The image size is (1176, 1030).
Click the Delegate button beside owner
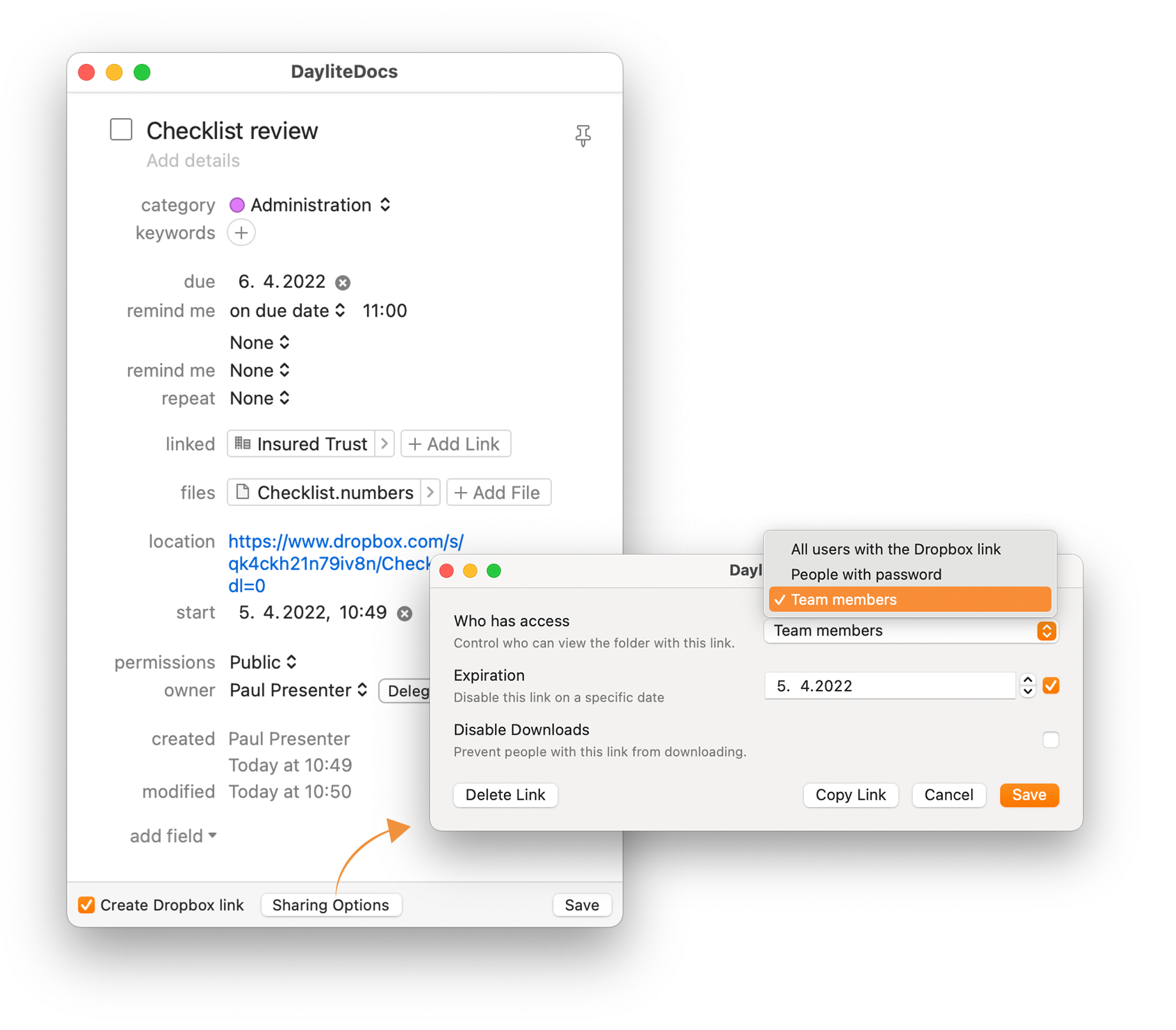(x=405, y=691)
